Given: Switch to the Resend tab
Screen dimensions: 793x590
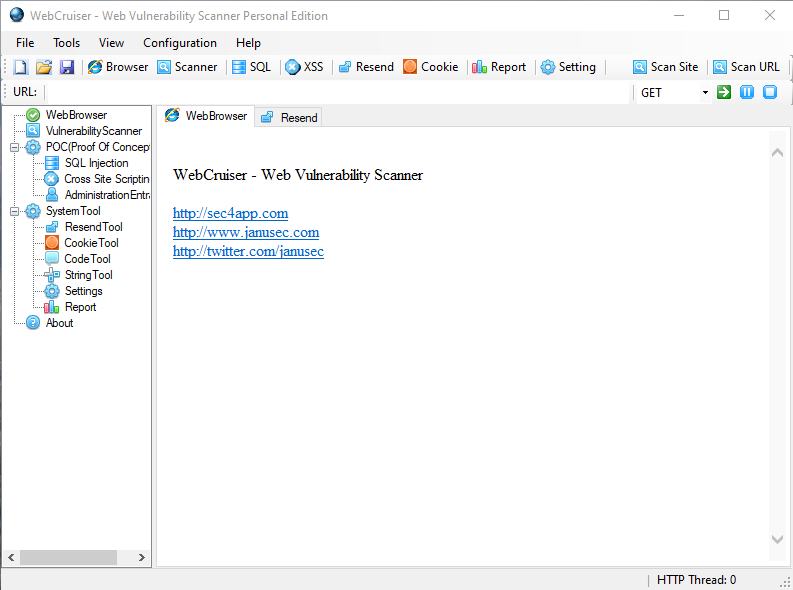Looking at the screenshot, I should coord(289,118).
